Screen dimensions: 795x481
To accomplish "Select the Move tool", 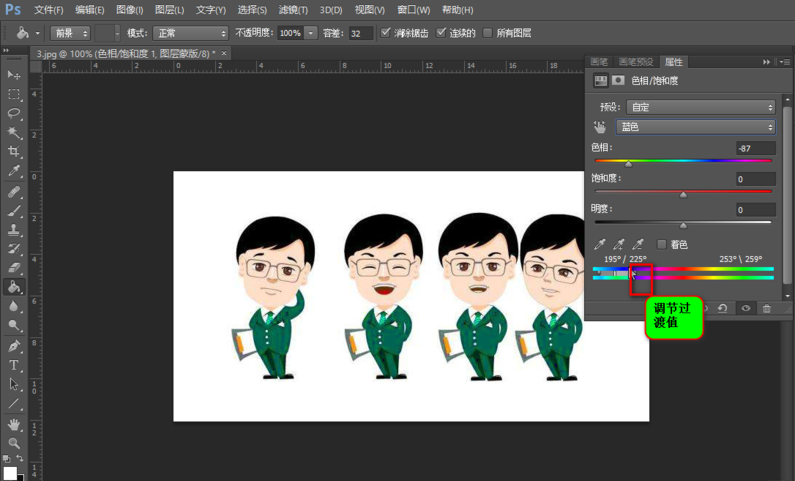I will pos(14,75).
